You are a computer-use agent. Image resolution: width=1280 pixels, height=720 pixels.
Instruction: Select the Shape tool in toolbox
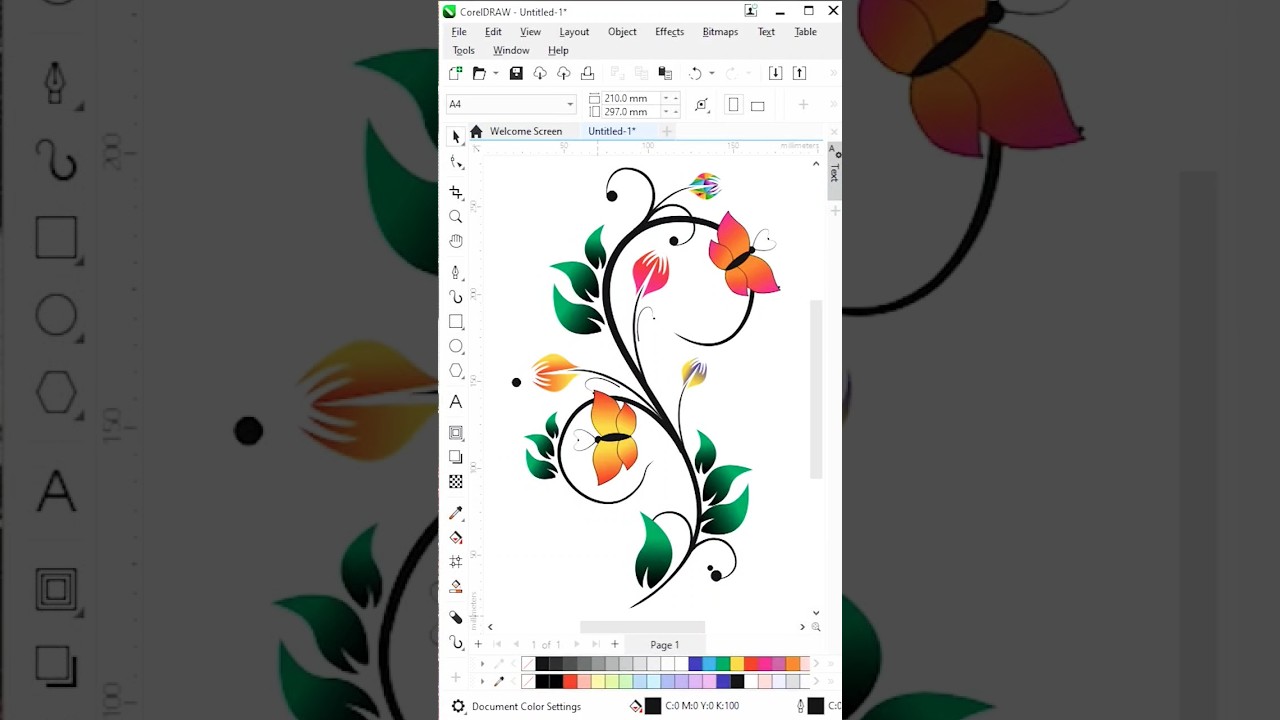point(456,162)
